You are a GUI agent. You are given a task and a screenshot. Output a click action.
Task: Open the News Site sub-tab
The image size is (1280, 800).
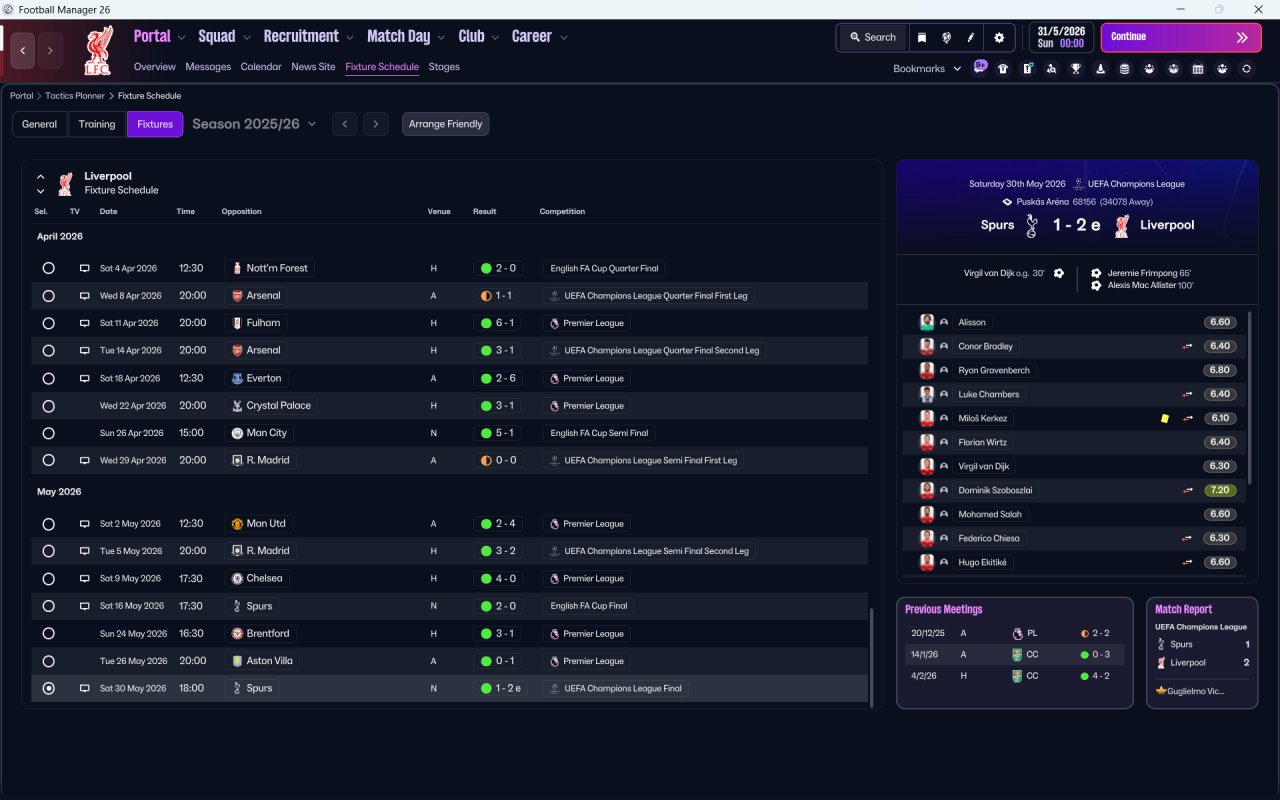point(313,67)
